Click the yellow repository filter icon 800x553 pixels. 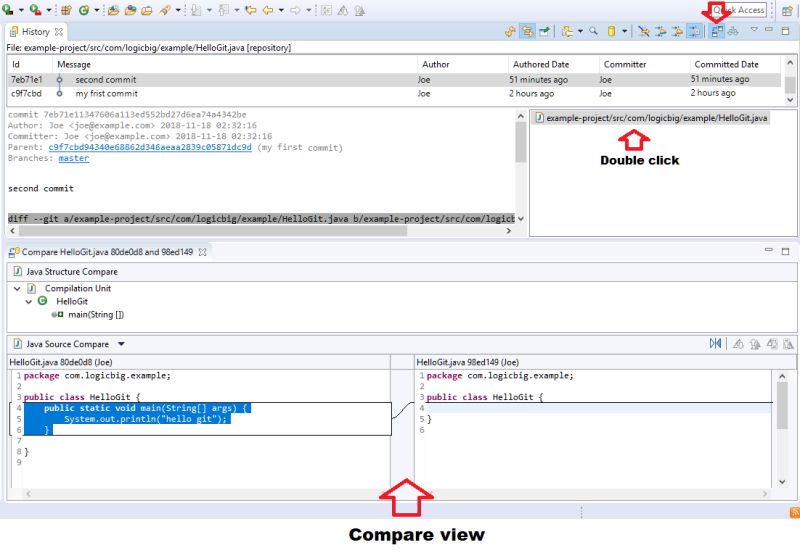click(611, 32)
